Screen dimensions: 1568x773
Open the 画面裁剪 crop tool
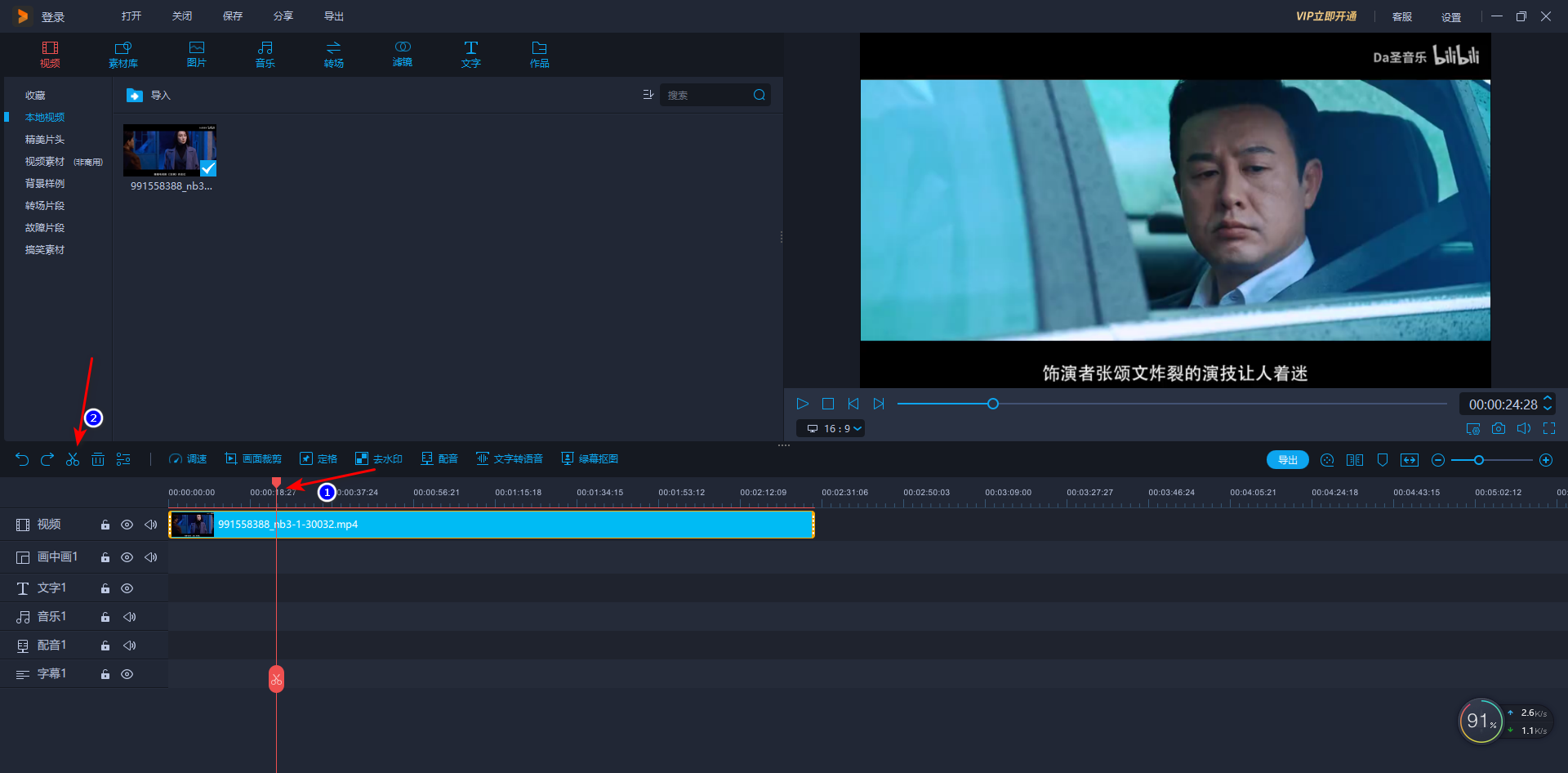(x=253, y=459)
